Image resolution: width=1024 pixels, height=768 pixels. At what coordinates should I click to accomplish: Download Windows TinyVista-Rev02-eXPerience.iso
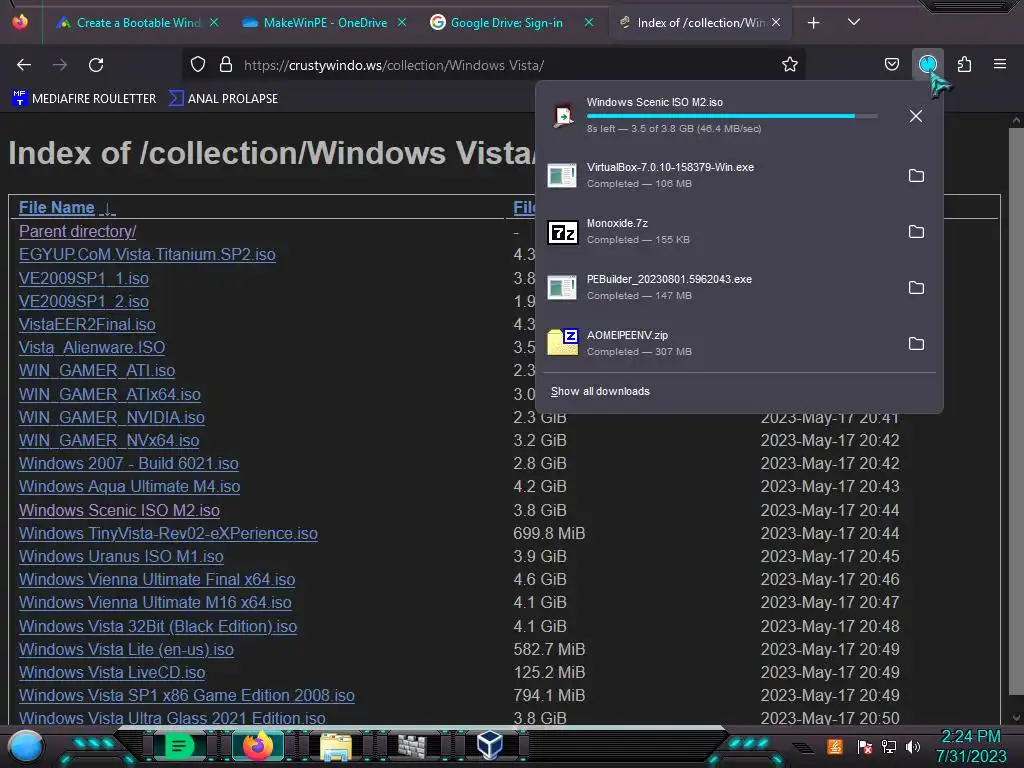point(168,534)
